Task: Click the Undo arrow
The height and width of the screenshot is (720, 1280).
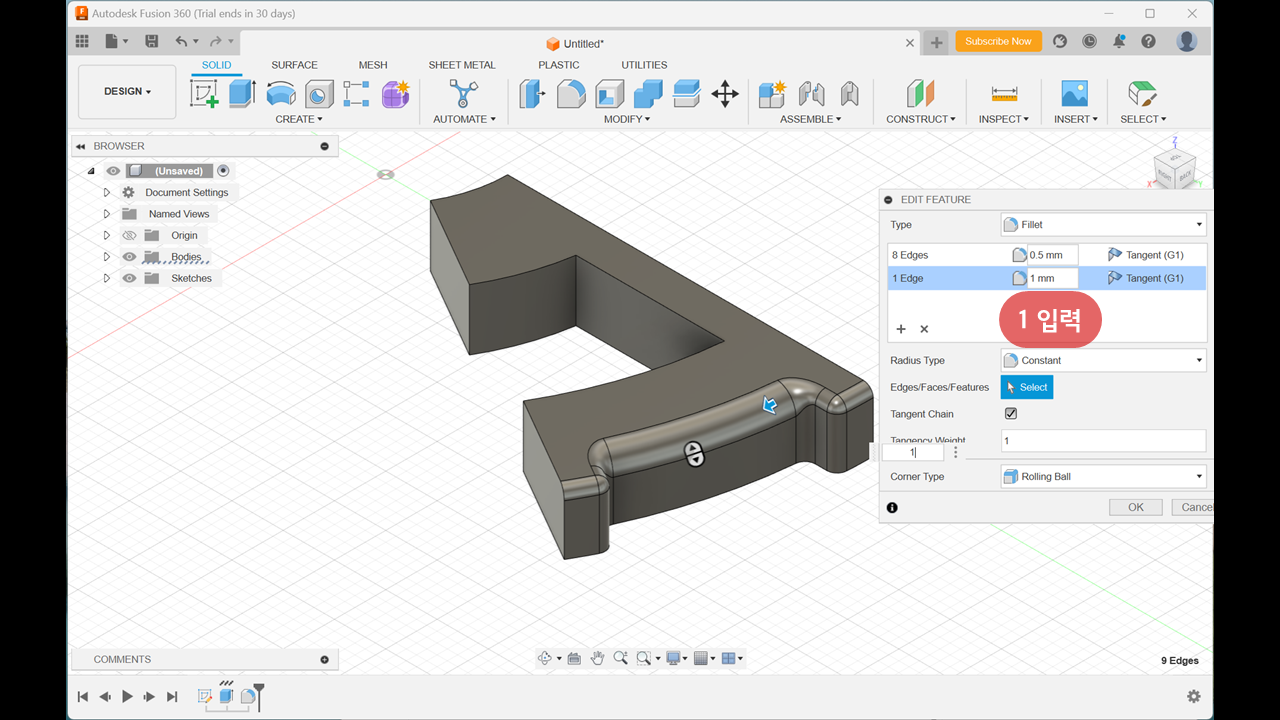Action: tap(181, 41)
